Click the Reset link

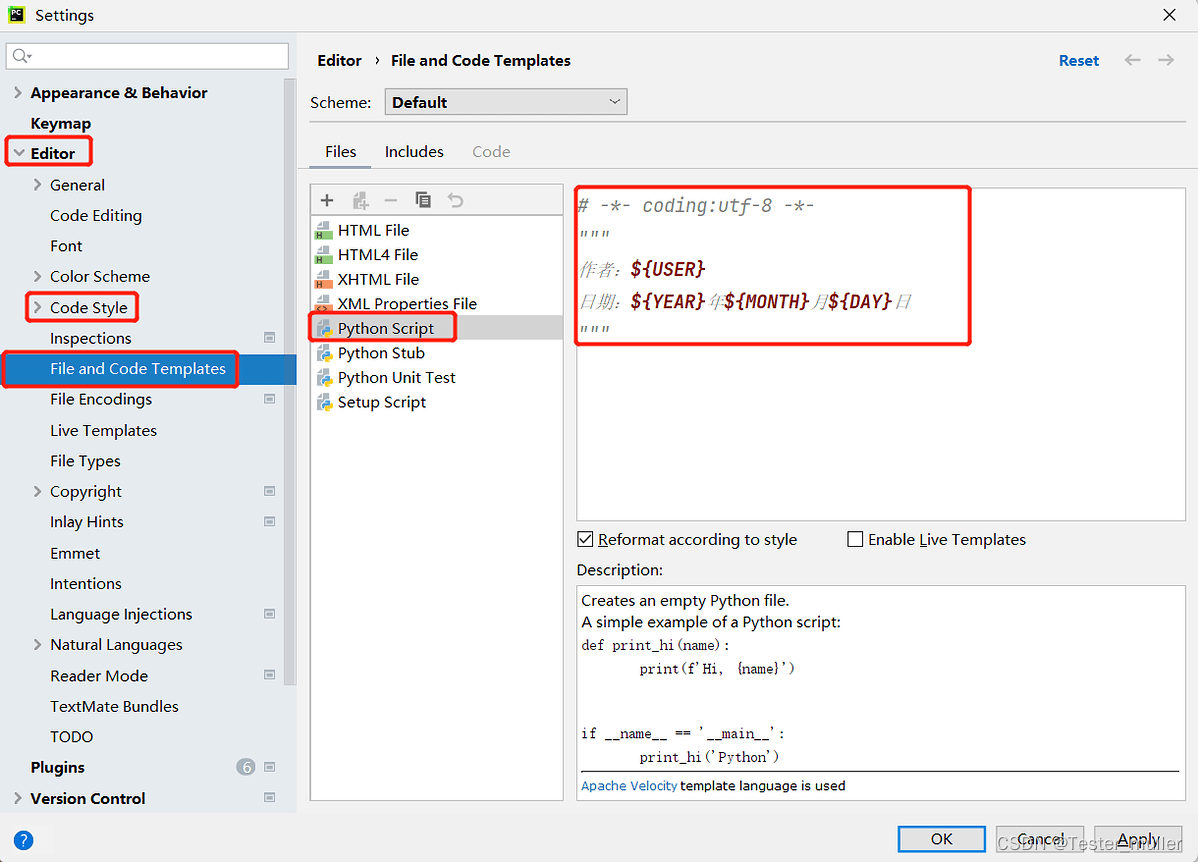(1078, 60)
